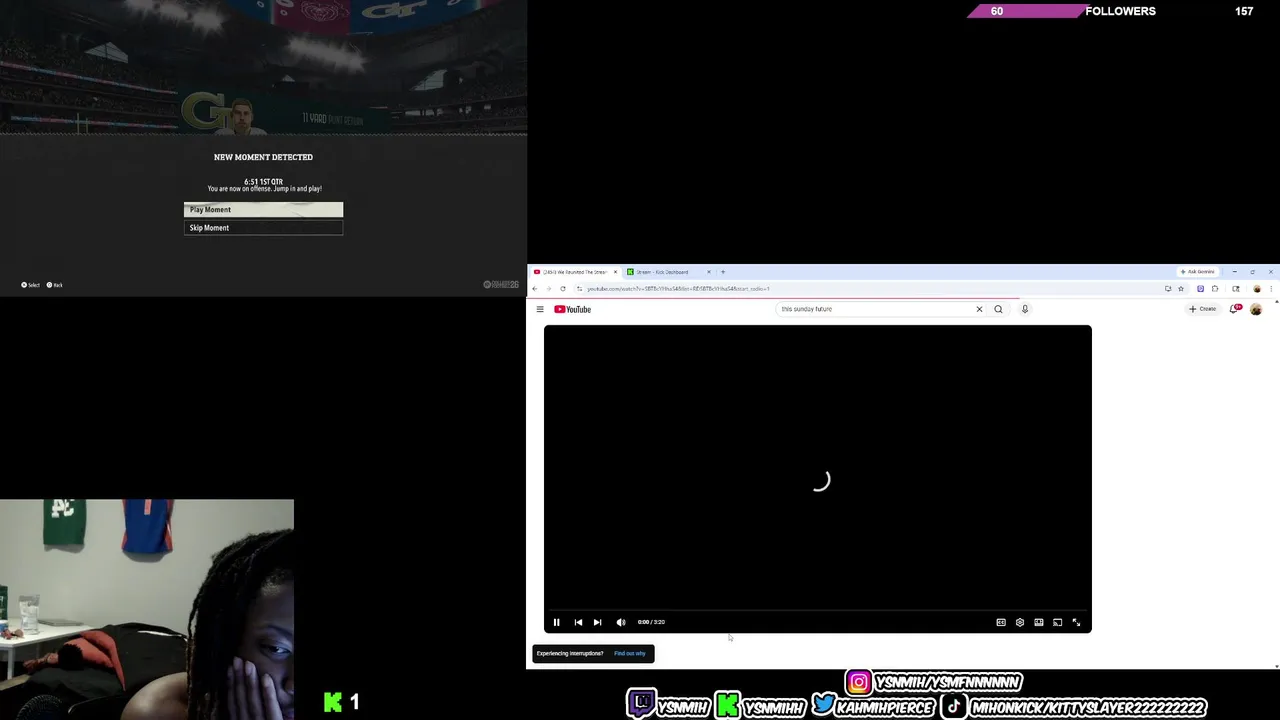Cast the video with the Play on TV icon

coord(1058,622)
